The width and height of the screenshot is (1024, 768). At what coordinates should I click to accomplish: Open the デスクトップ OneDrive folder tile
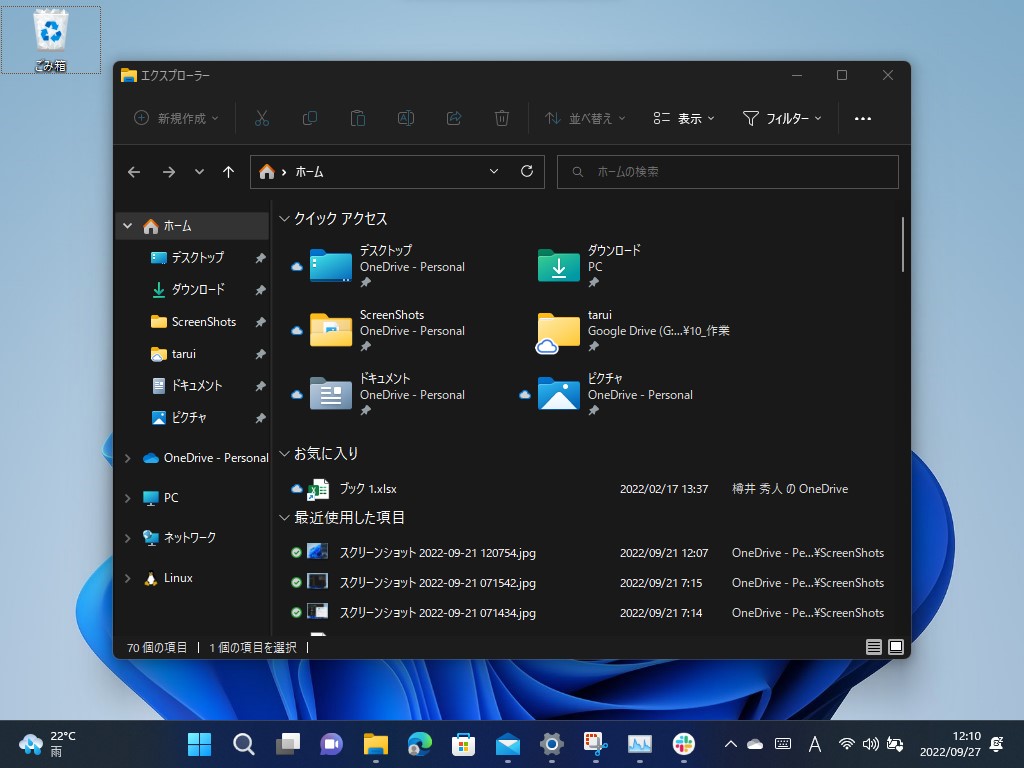(x=387, y=266)
